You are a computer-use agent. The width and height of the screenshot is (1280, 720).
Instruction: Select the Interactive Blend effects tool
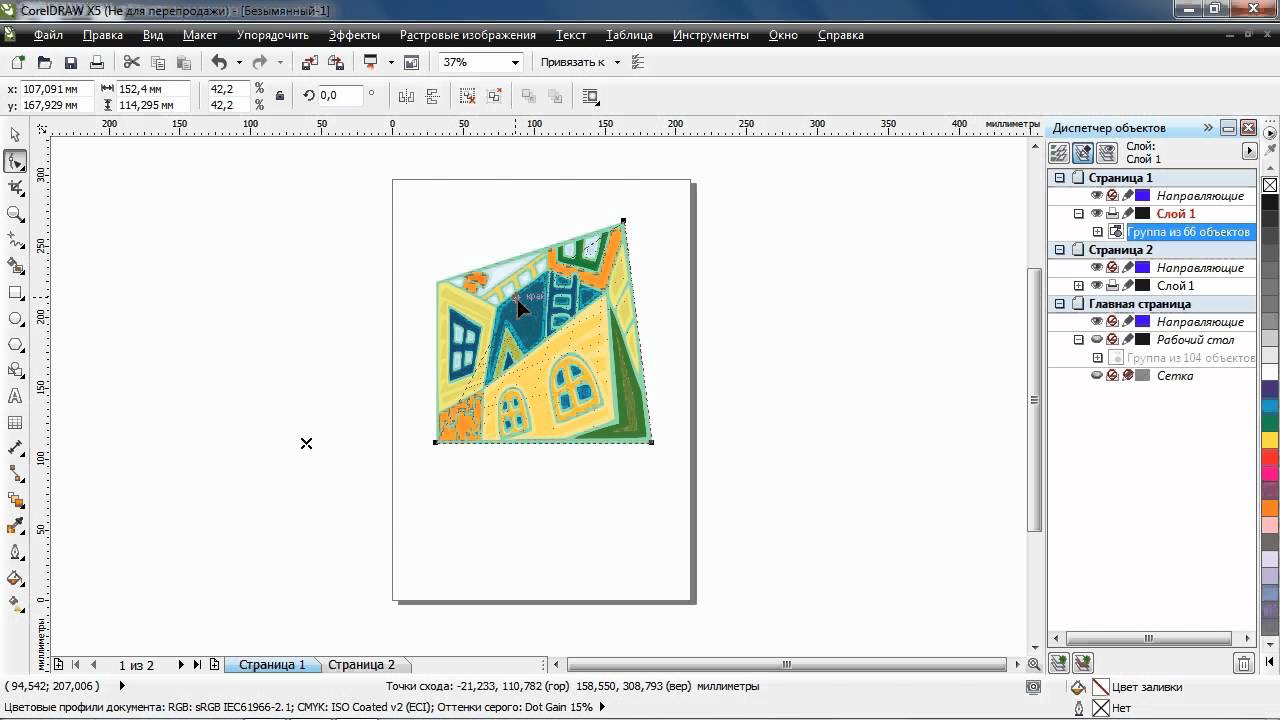(15, 500)
